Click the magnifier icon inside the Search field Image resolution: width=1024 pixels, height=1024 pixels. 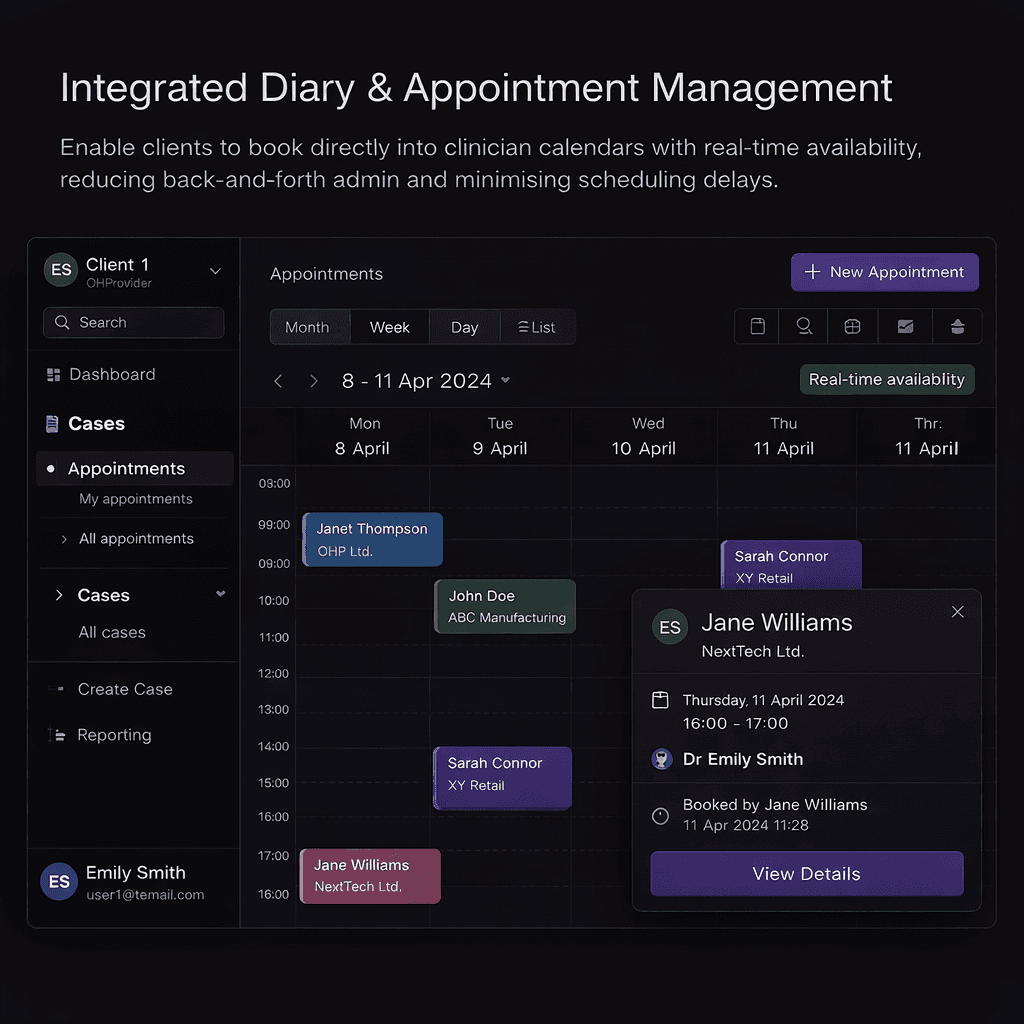tap(62, 322)
